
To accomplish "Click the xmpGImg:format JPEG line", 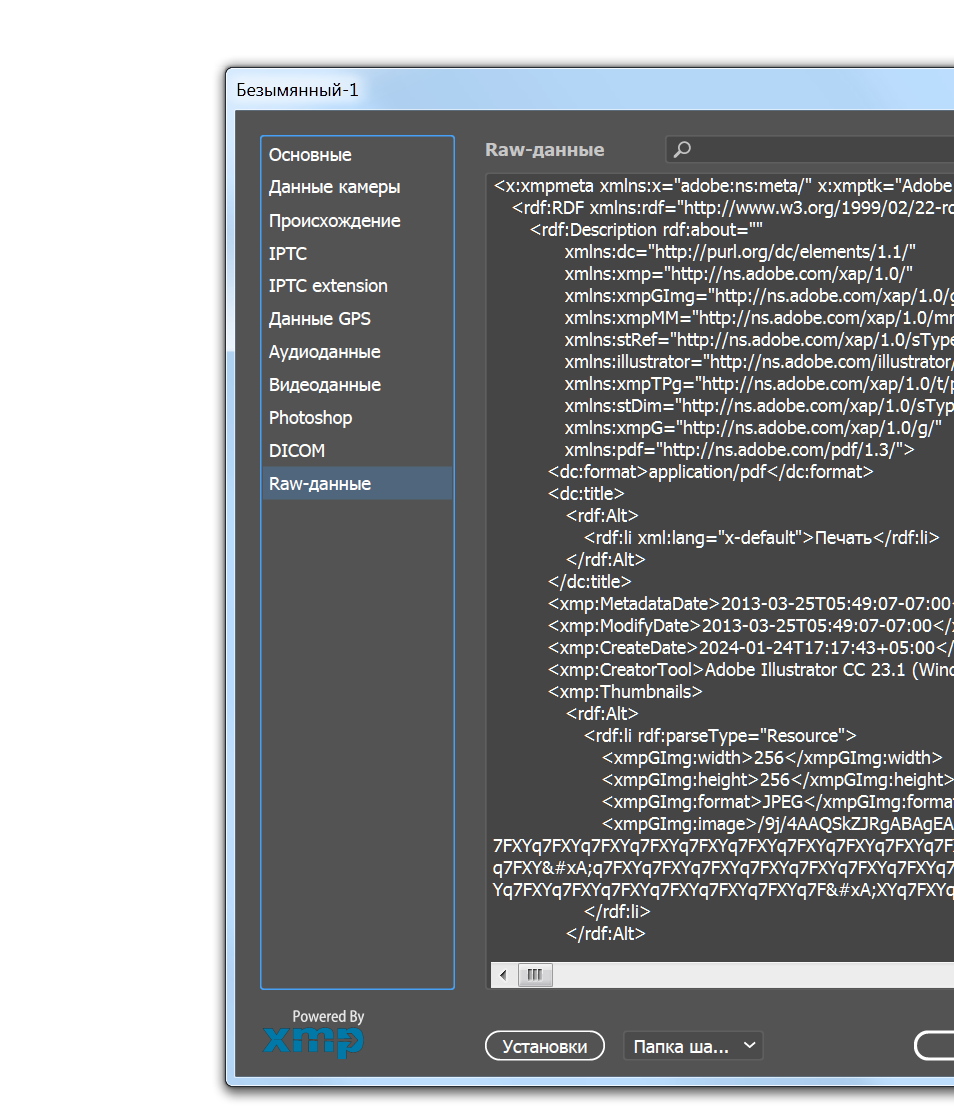I will pyautogui.click(x=778, y=802).
